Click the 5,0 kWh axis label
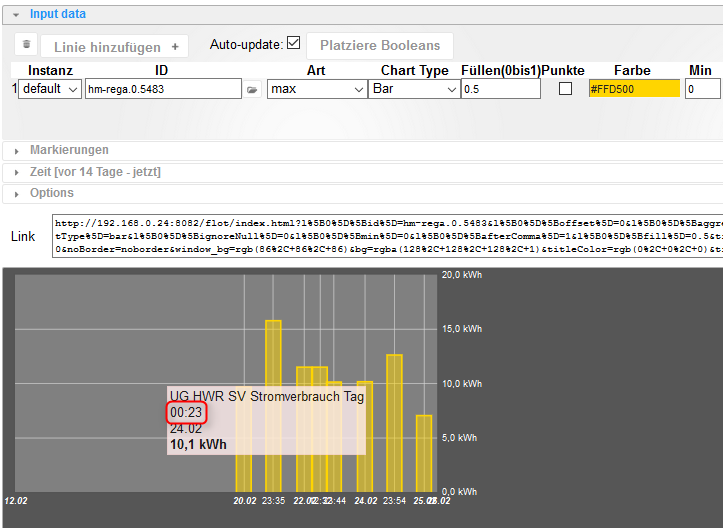The image size is (723, 528). (459, 438)
